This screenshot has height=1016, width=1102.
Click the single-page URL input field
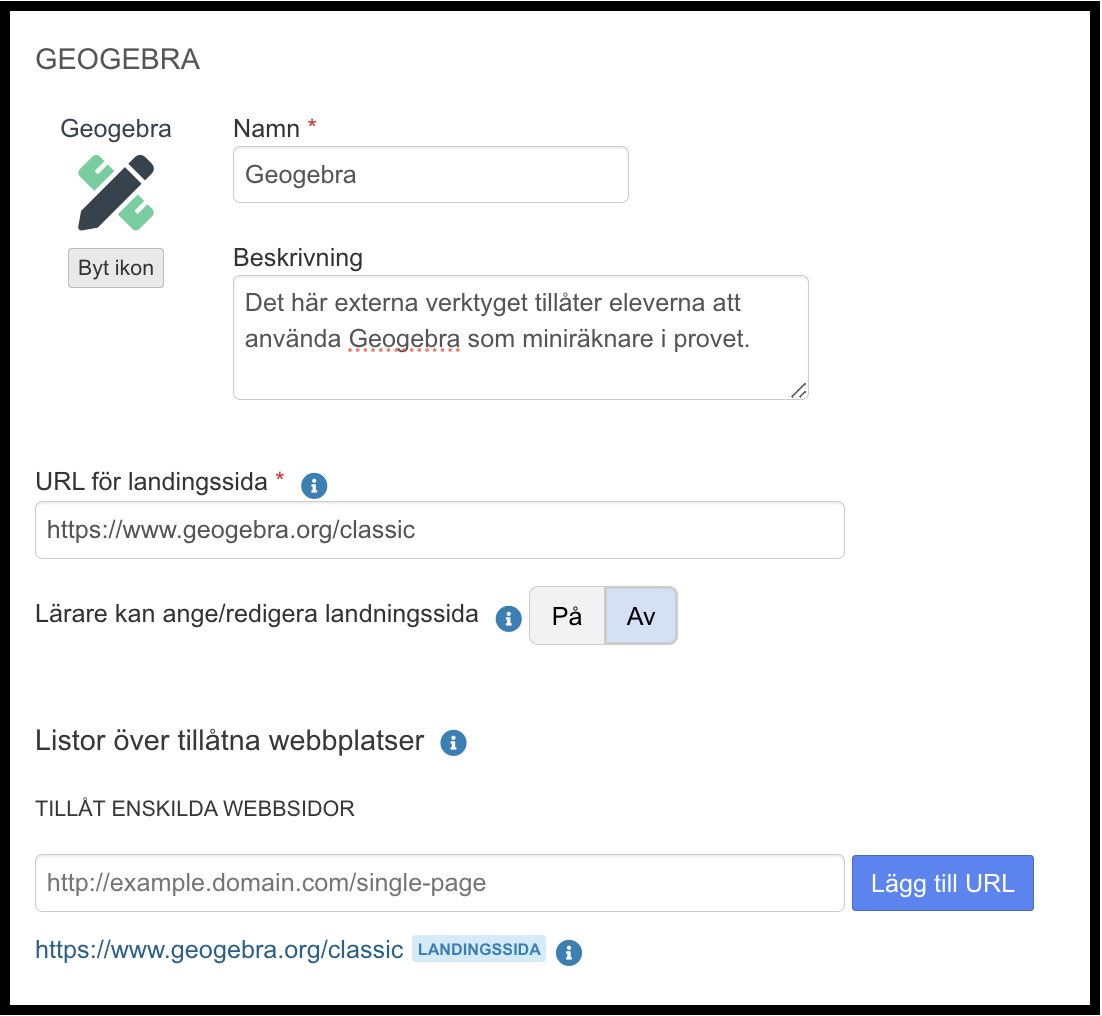click(440, 882)
